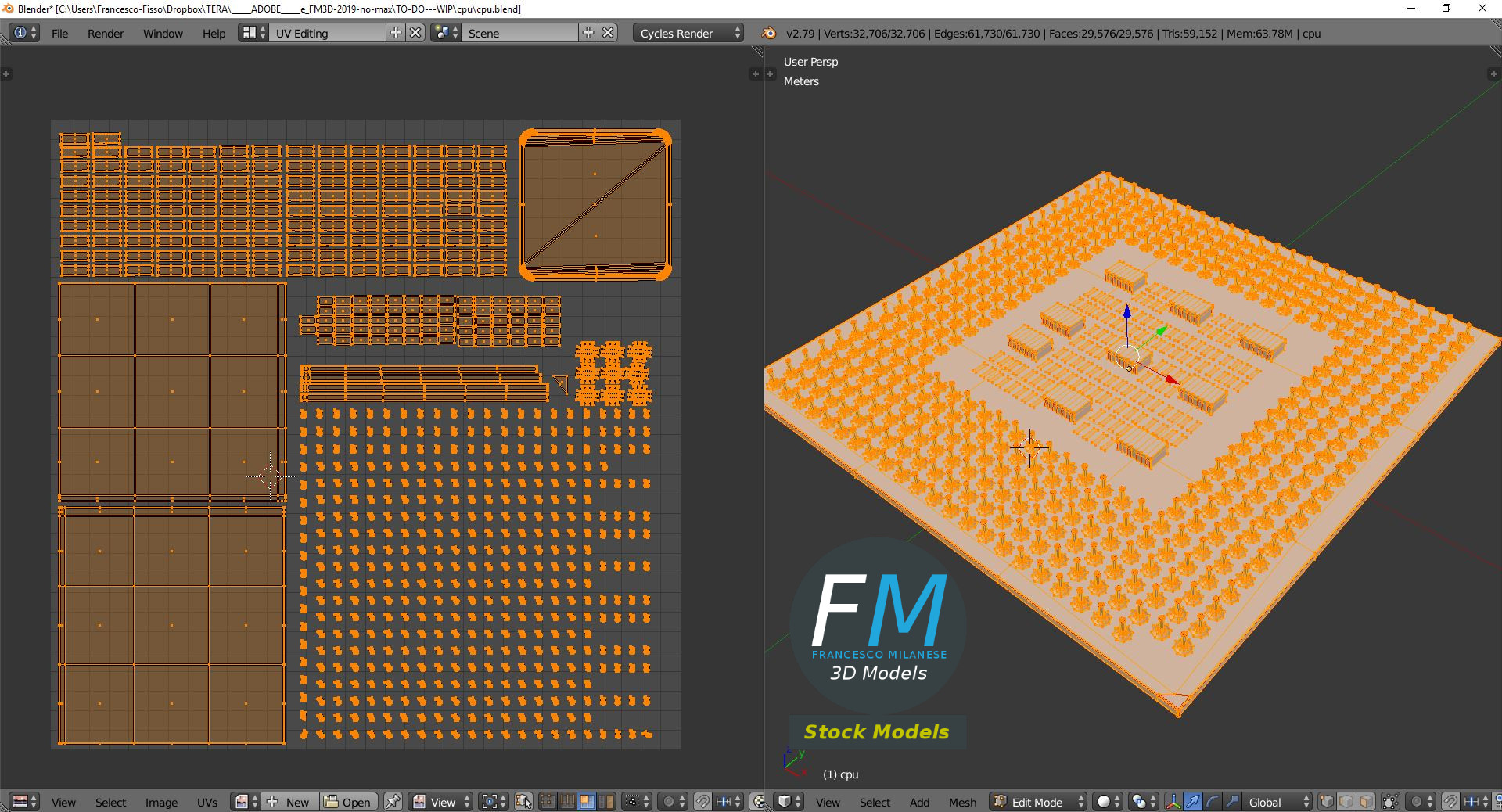The image size is (1502, 812).
Task: Open the UV editor View mode dropdown
Action: (x=440, y=802)
